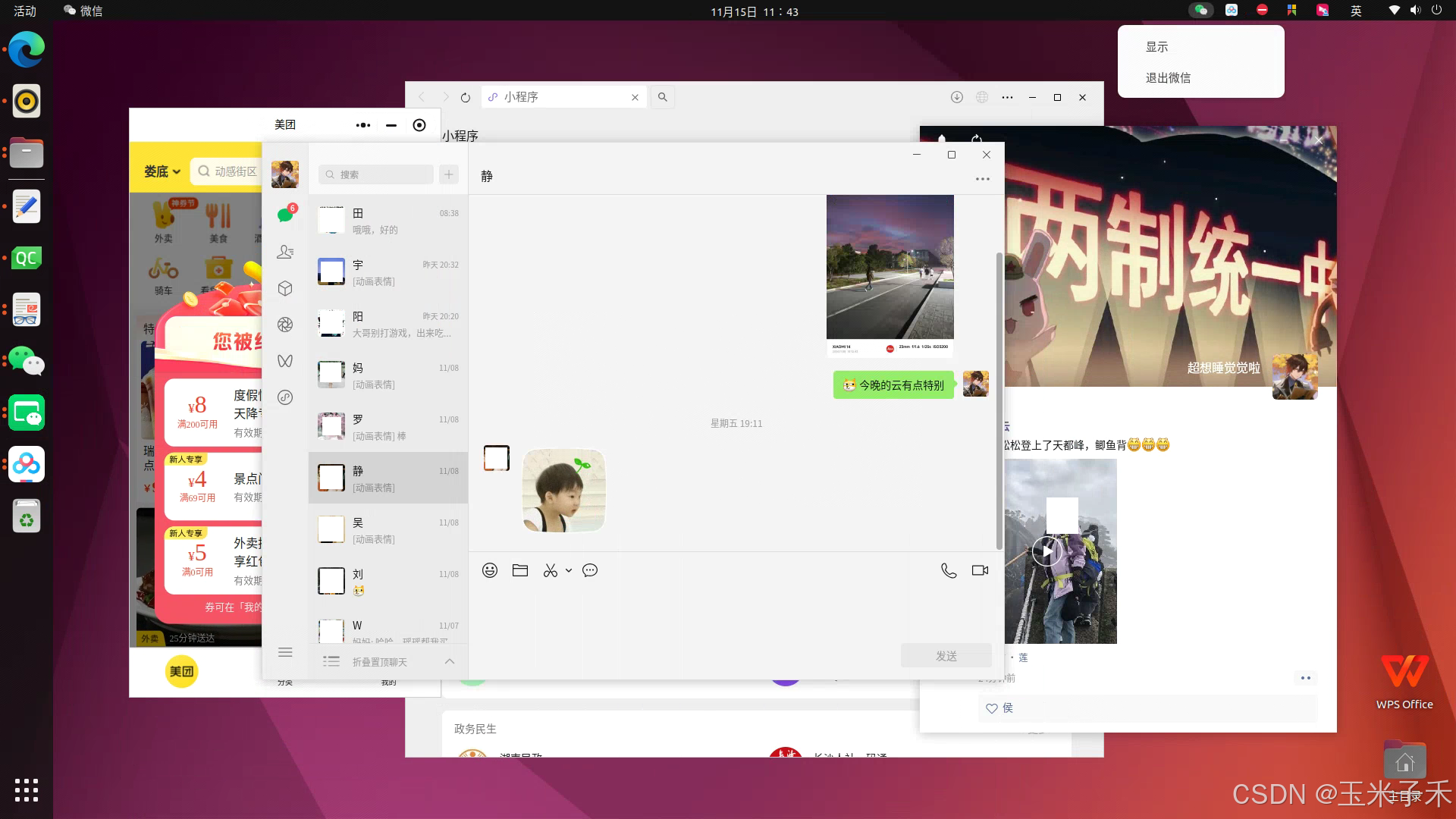Open WeChat contacts sidebar icon
Image resolution: width=1456 pixels, height=819 pixels.
tap(285, 252)
